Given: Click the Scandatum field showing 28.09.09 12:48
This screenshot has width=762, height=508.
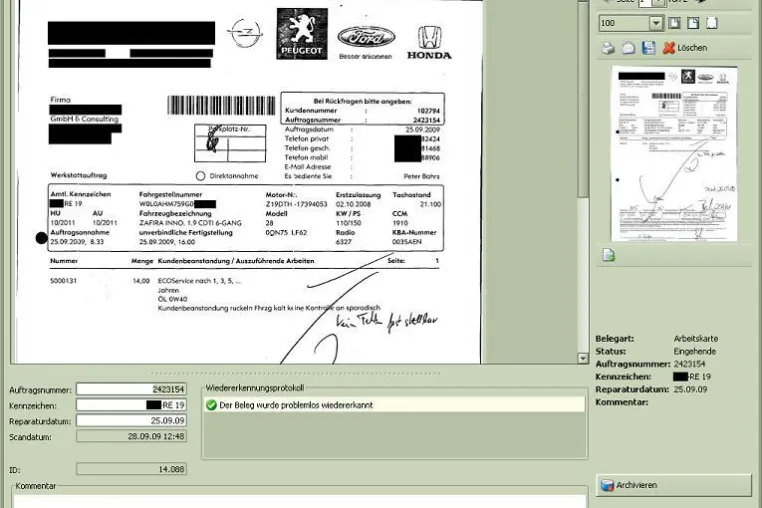Looking at the screenshot, I should pyautogui.click(x=131, y=437).
